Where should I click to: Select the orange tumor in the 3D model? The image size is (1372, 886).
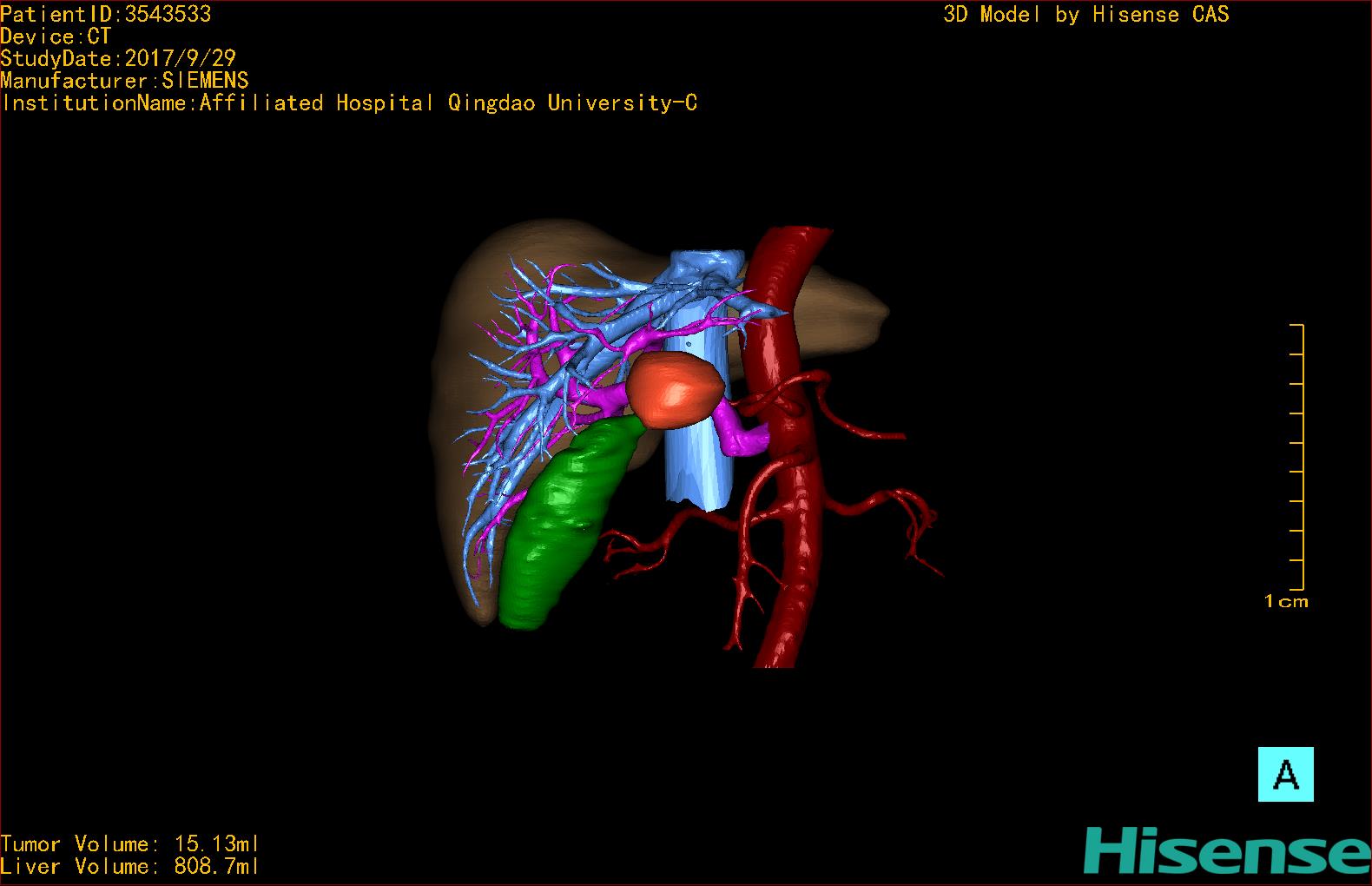coord(675,391)
